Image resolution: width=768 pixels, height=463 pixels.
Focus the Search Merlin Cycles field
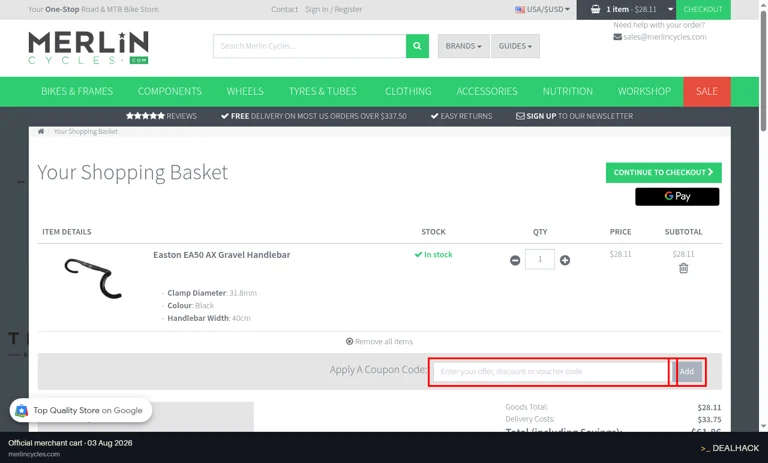[x=310, y=46]
